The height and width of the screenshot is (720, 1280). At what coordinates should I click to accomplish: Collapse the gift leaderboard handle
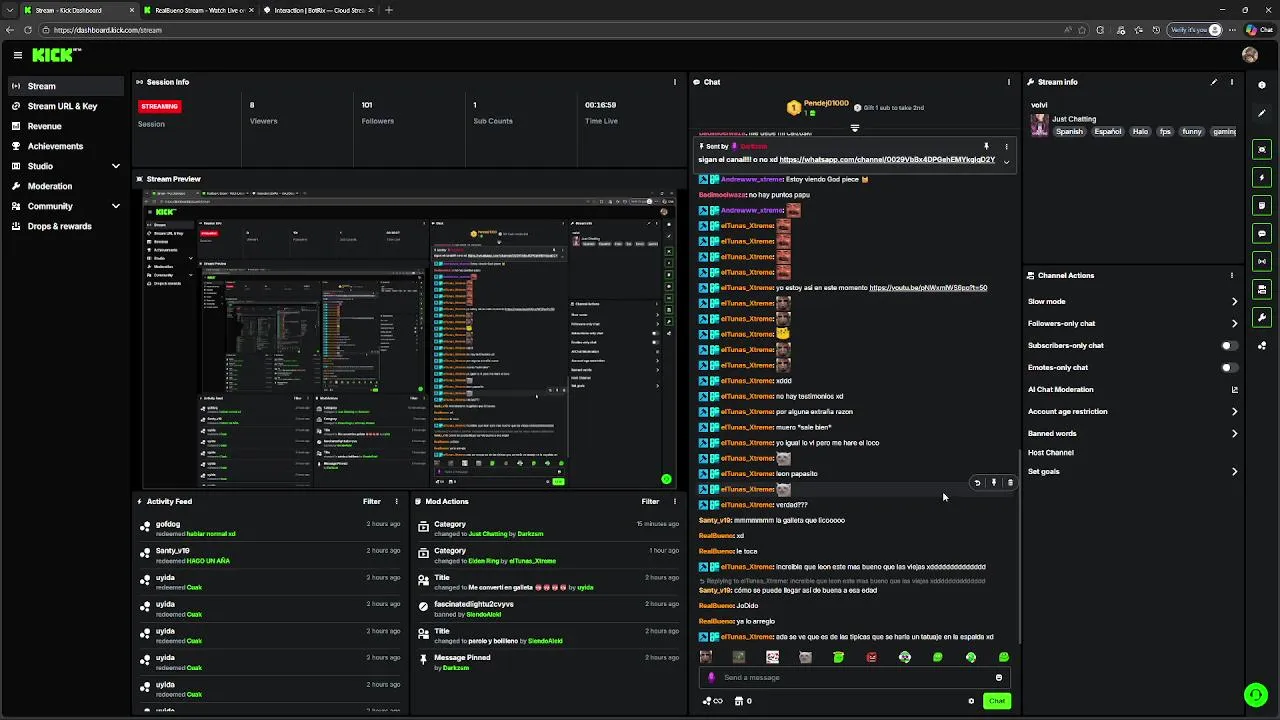(854, 128)
